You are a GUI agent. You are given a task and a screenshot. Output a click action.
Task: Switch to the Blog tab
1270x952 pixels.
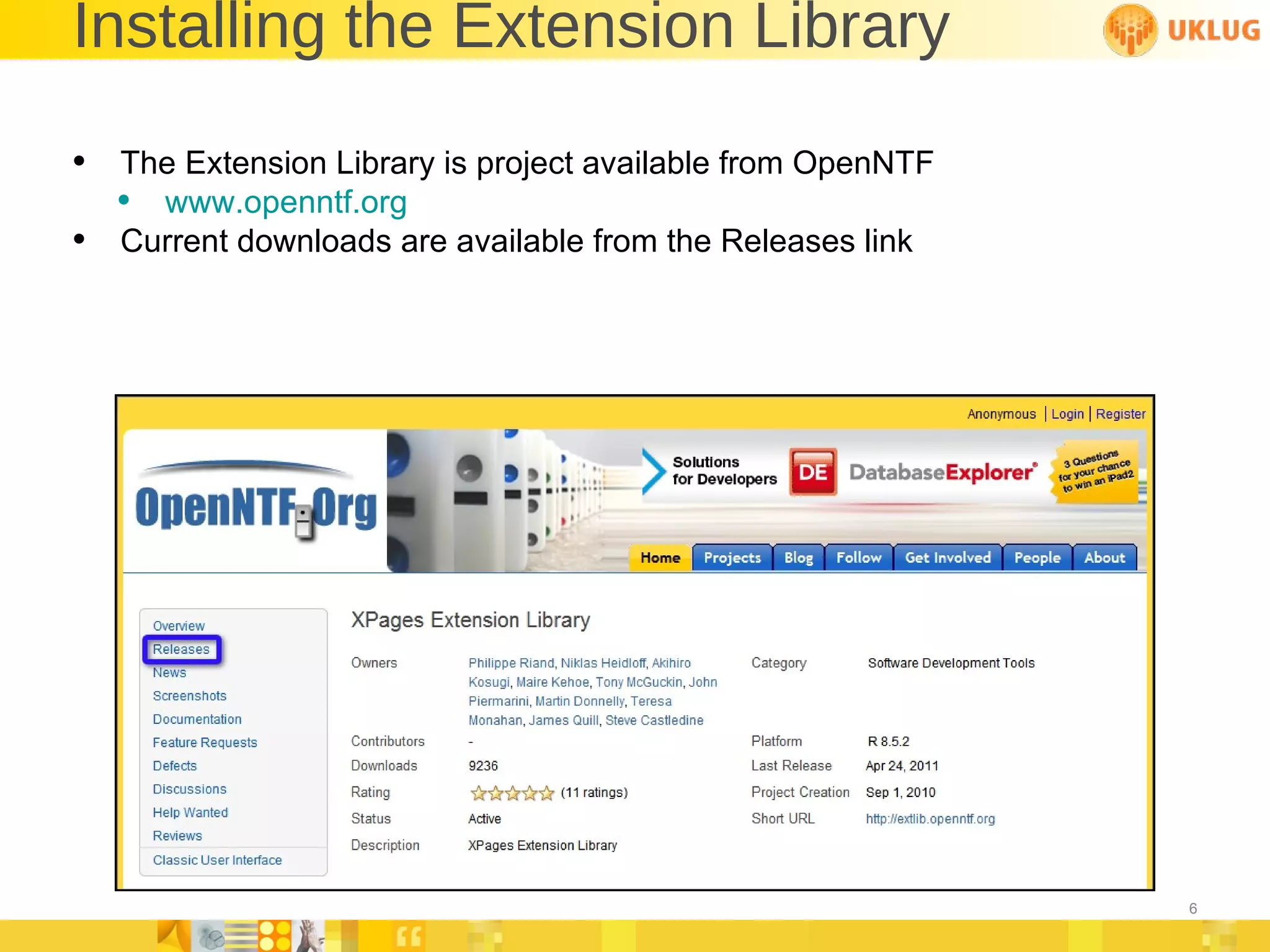click(798, 558)
